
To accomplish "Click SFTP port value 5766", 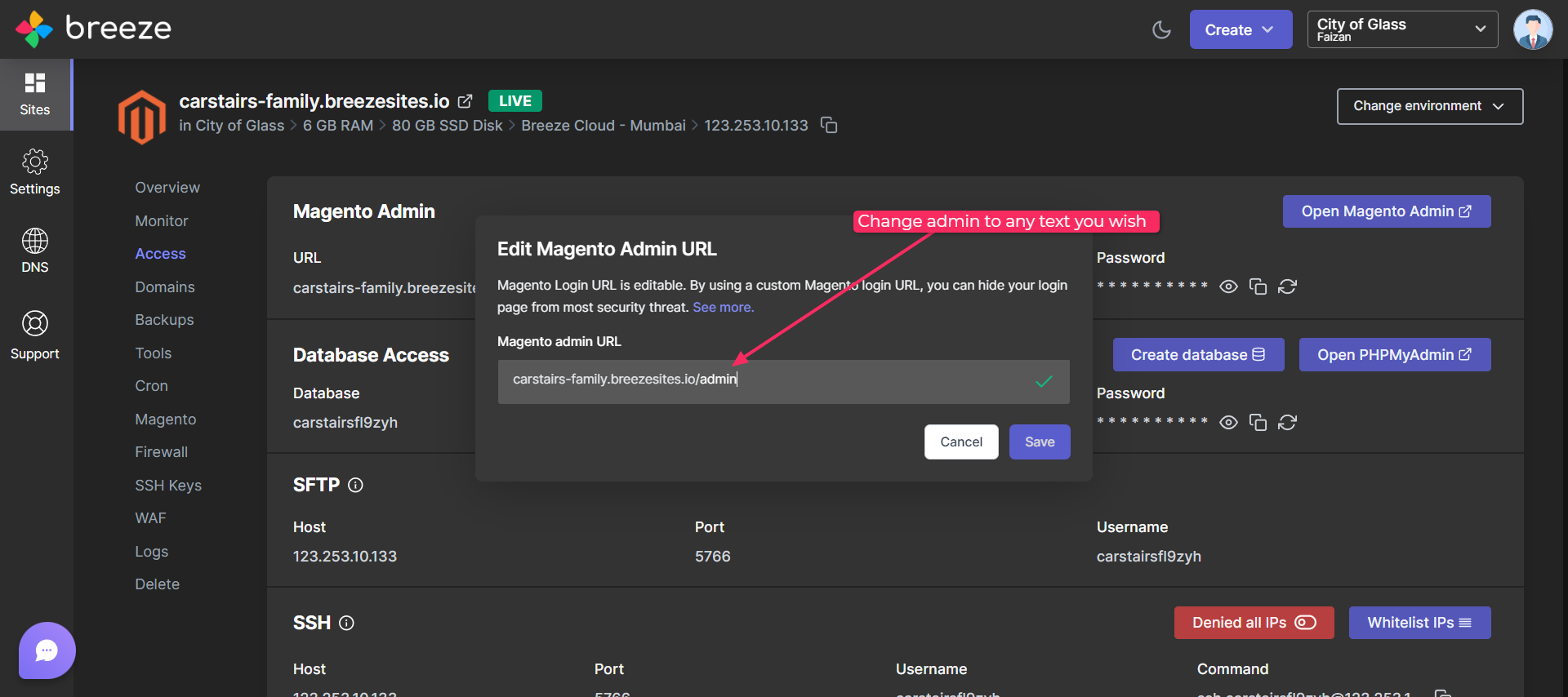I will [713, 557].
